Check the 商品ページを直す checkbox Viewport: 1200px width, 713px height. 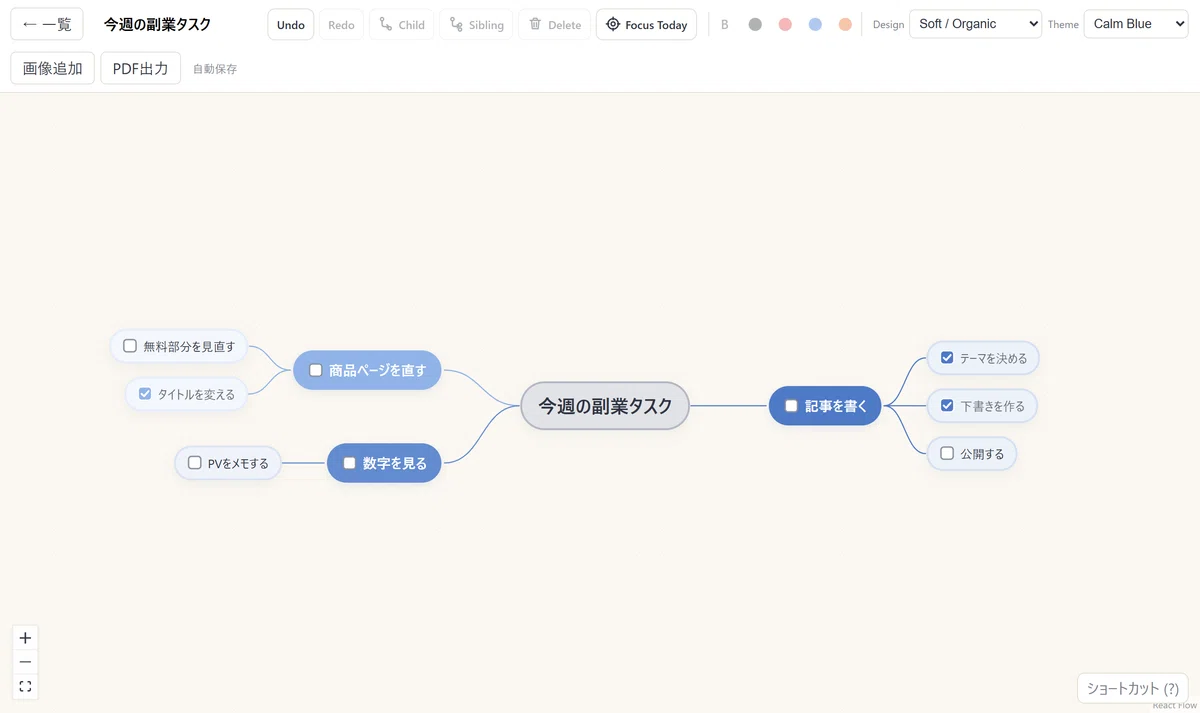pos(316,370)
